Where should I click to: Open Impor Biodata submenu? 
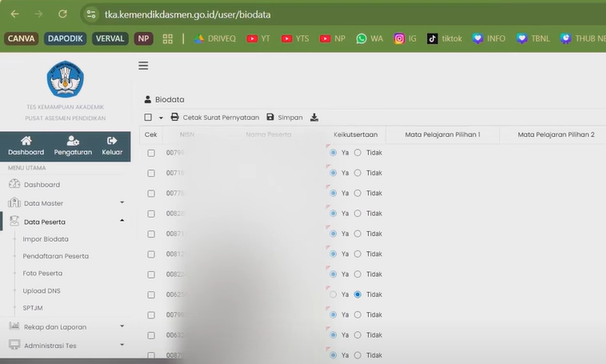coord(46,239)
